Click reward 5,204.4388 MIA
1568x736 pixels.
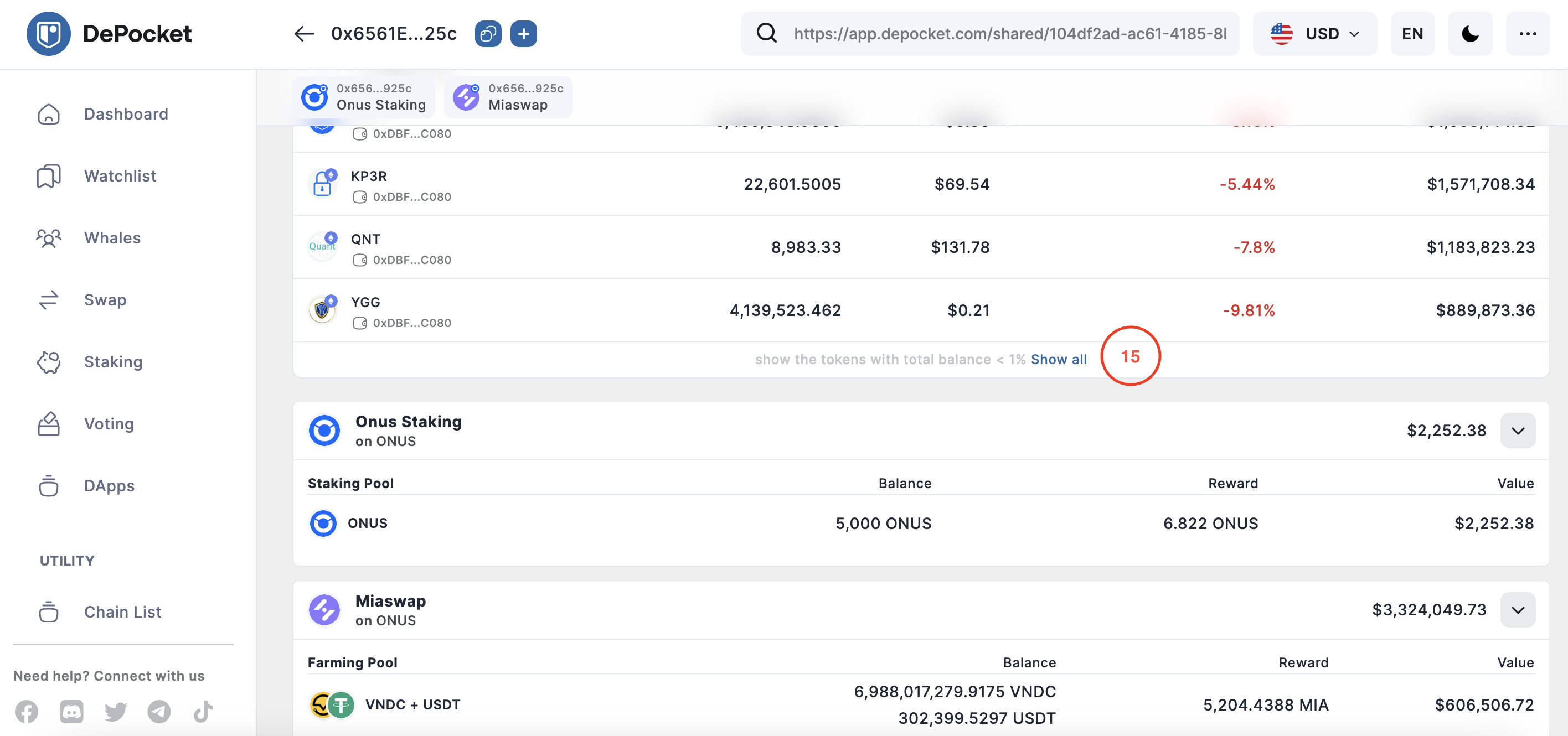coord(1266,705)
